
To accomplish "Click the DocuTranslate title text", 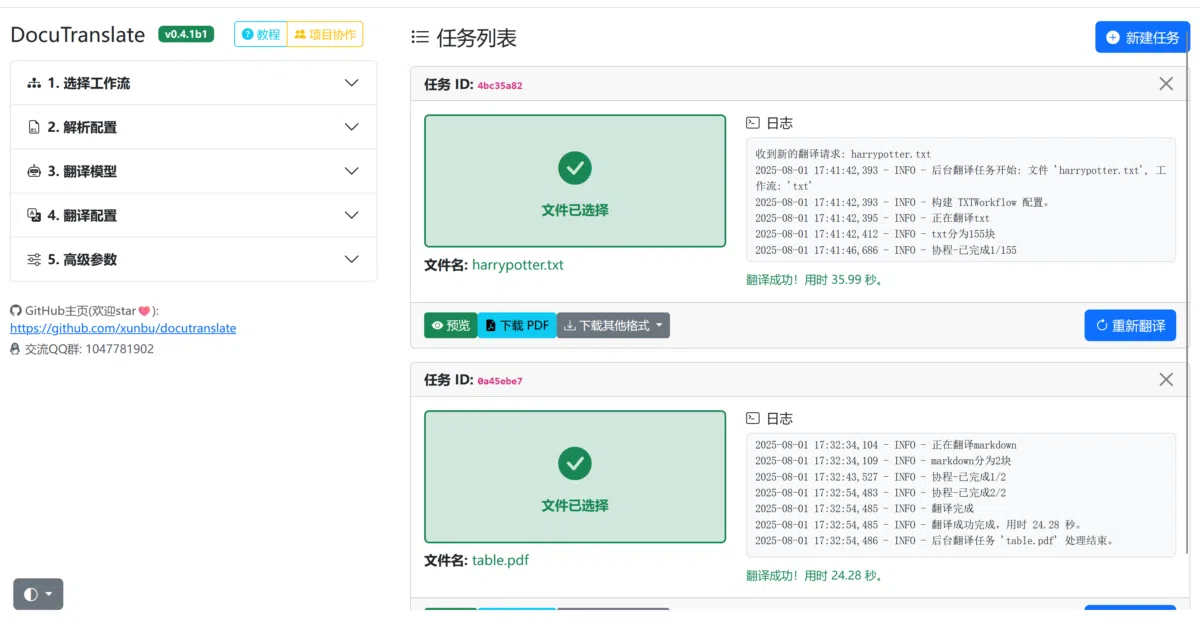I will [77, 35].
